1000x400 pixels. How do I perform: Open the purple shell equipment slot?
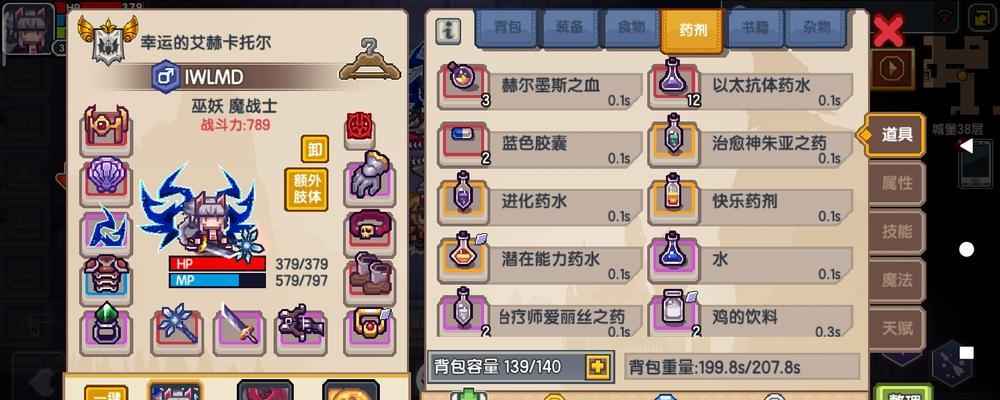tap(107, 180)
